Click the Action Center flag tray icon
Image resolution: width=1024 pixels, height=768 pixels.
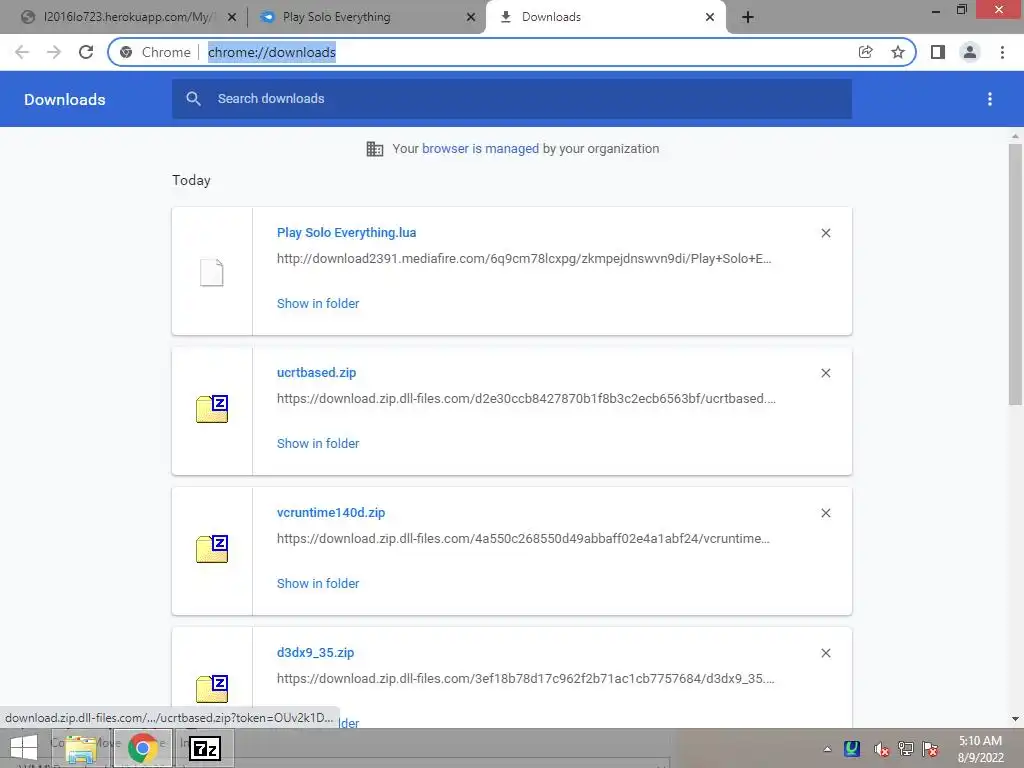(x=930, y=749)
